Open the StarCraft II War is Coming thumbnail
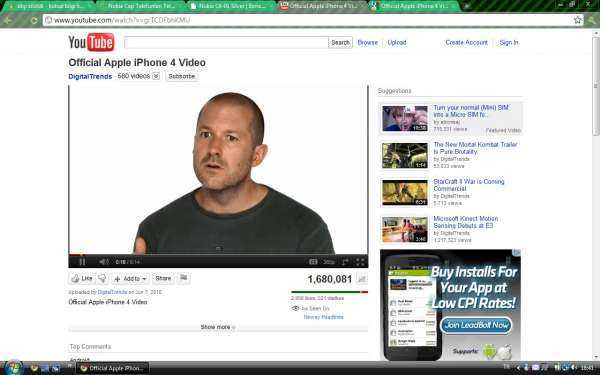Image resolution: width=600 pixels, height=375 pixels. coord(405,192)
